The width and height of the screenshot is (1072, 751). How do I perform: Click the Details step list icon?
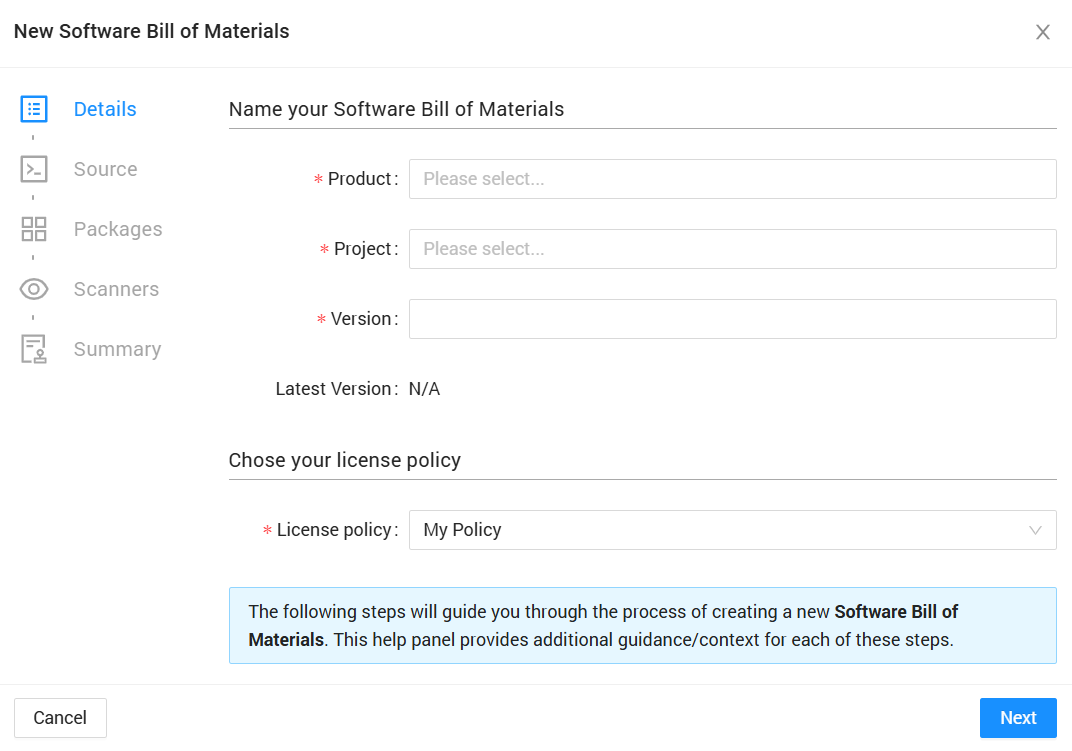[x=34, y=109]
